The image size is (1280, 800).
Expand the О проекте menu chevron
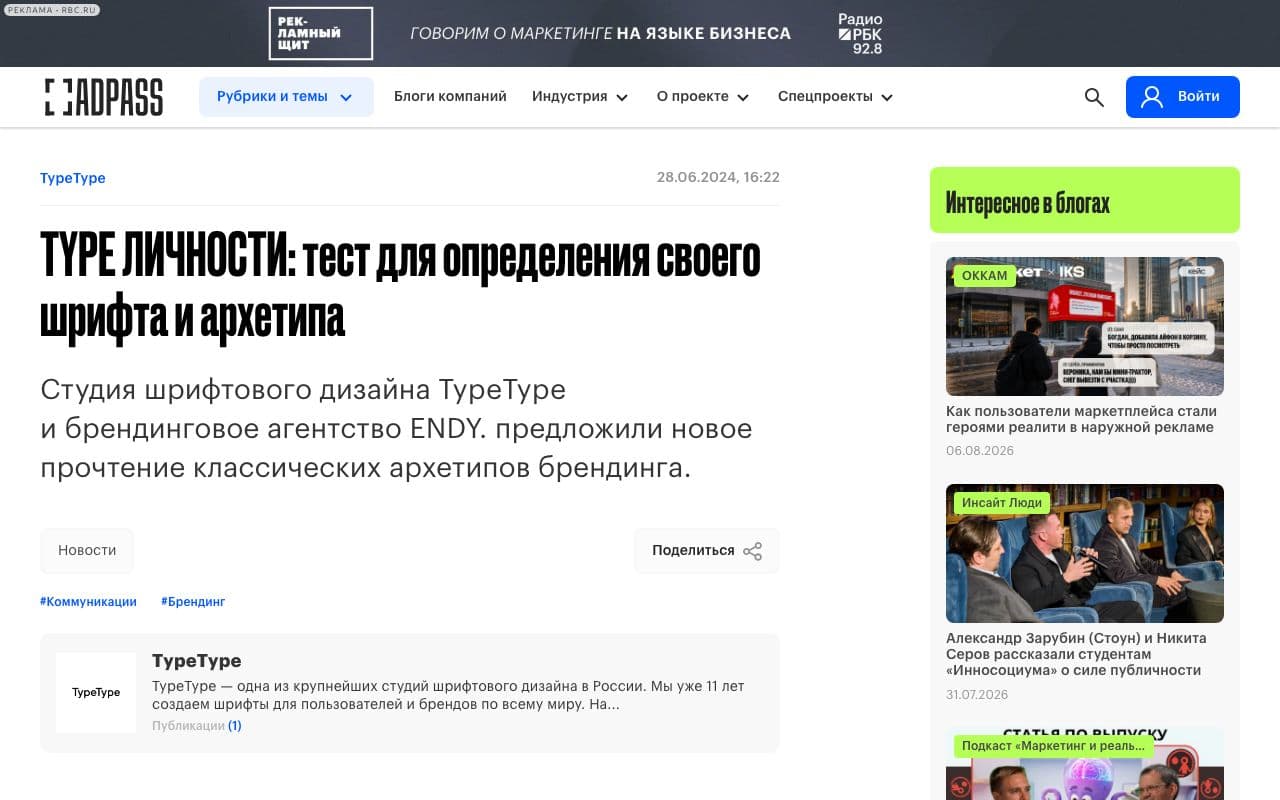coord(743,98)
